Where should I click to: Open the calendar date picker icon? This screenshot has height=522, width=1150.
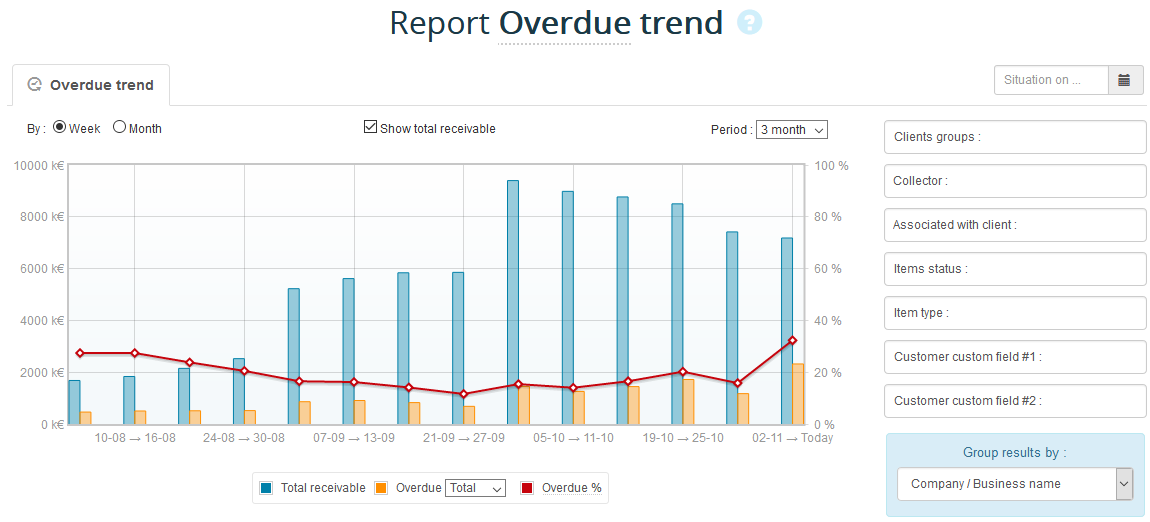1125,80
